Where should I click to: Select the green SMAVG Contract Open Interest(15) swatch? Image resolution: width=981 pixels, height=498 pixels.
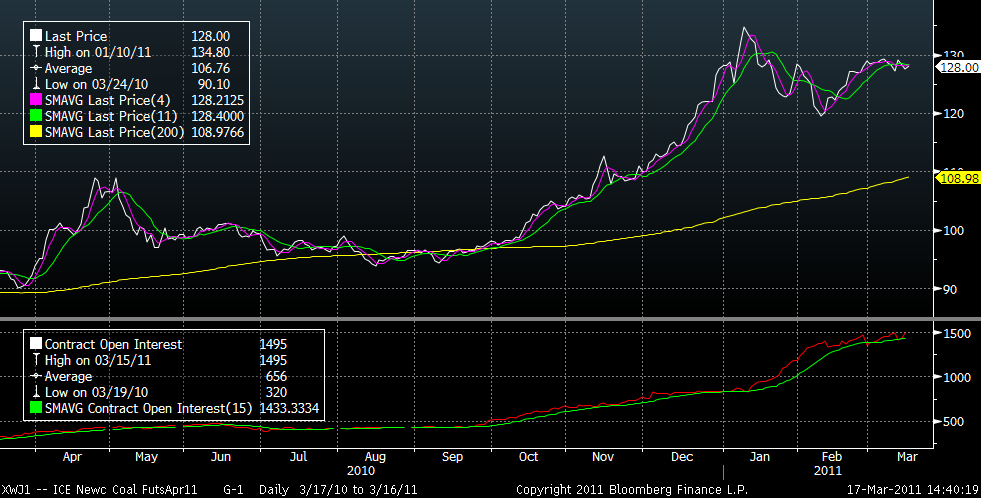coord(36,409)
